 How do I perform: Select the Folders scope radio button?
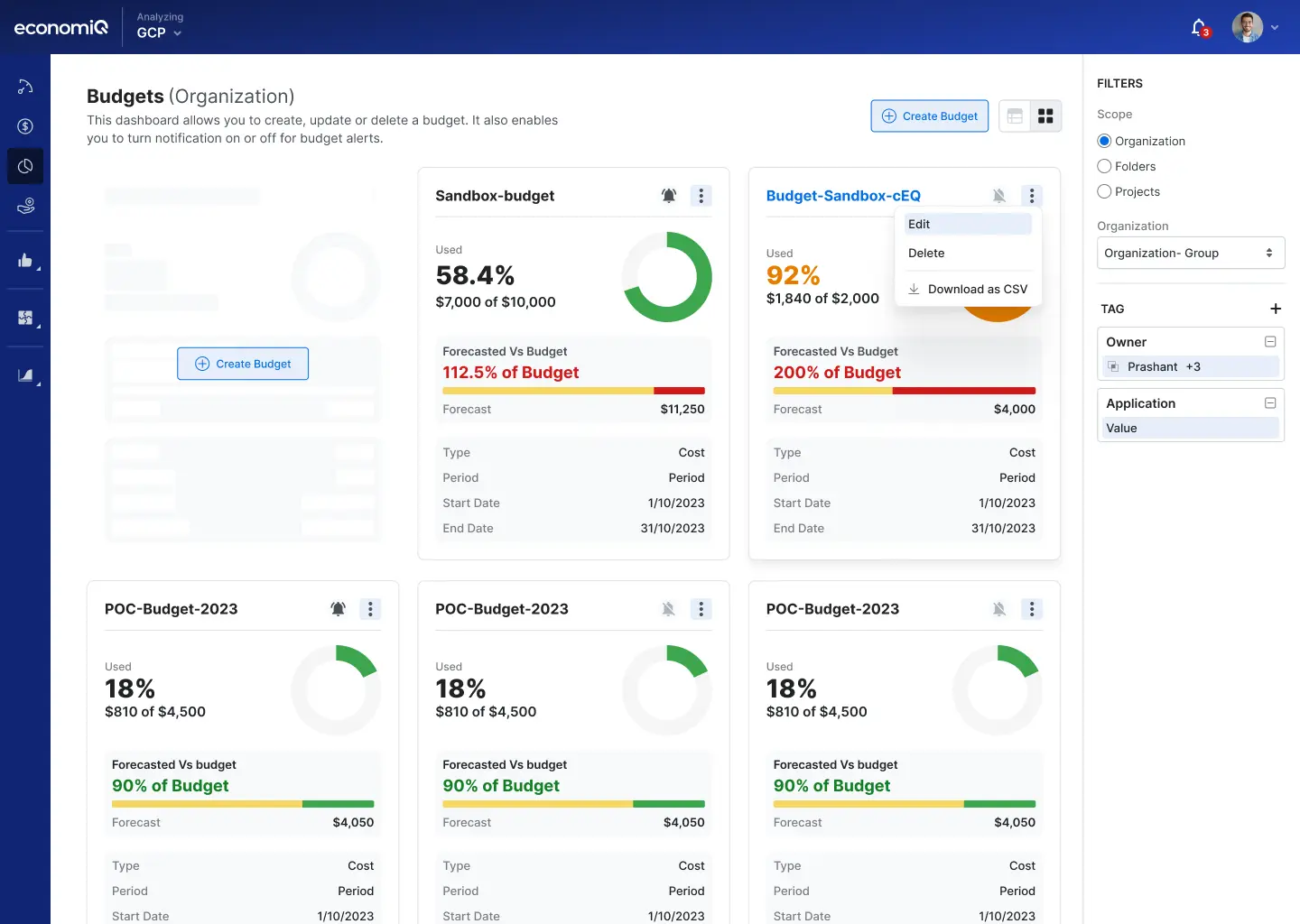point(1104,166)
